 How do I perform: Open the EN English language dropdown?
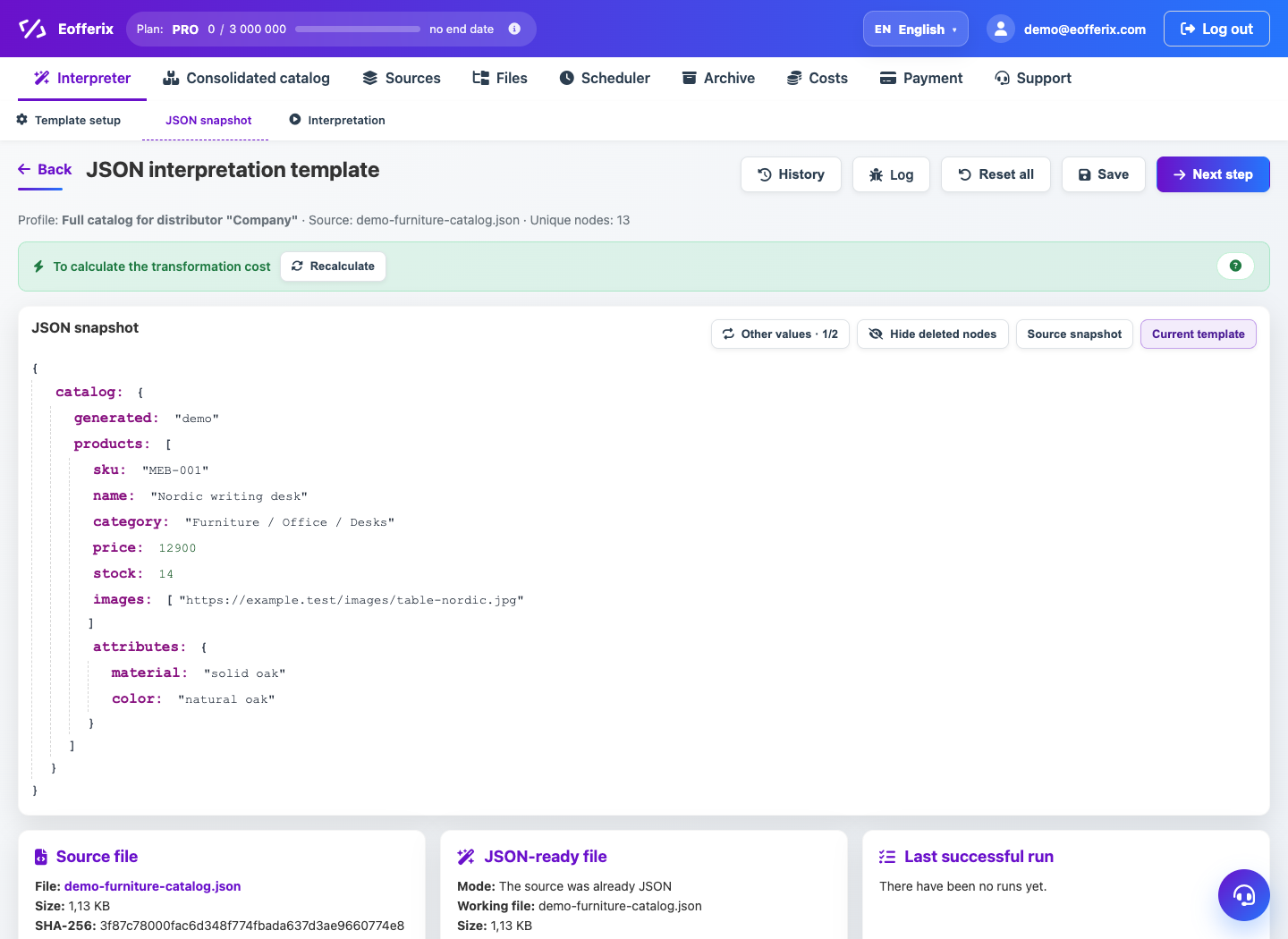(x=916, y=29)
